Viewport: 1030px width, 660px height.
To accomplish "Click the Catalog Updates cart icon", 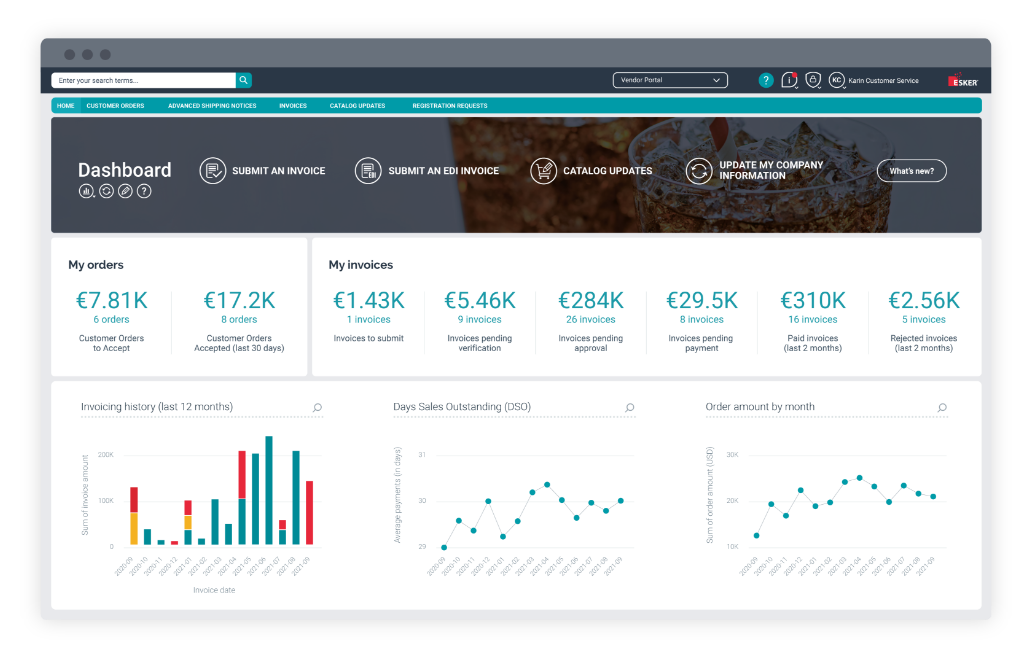I will [x=543, y=171].
